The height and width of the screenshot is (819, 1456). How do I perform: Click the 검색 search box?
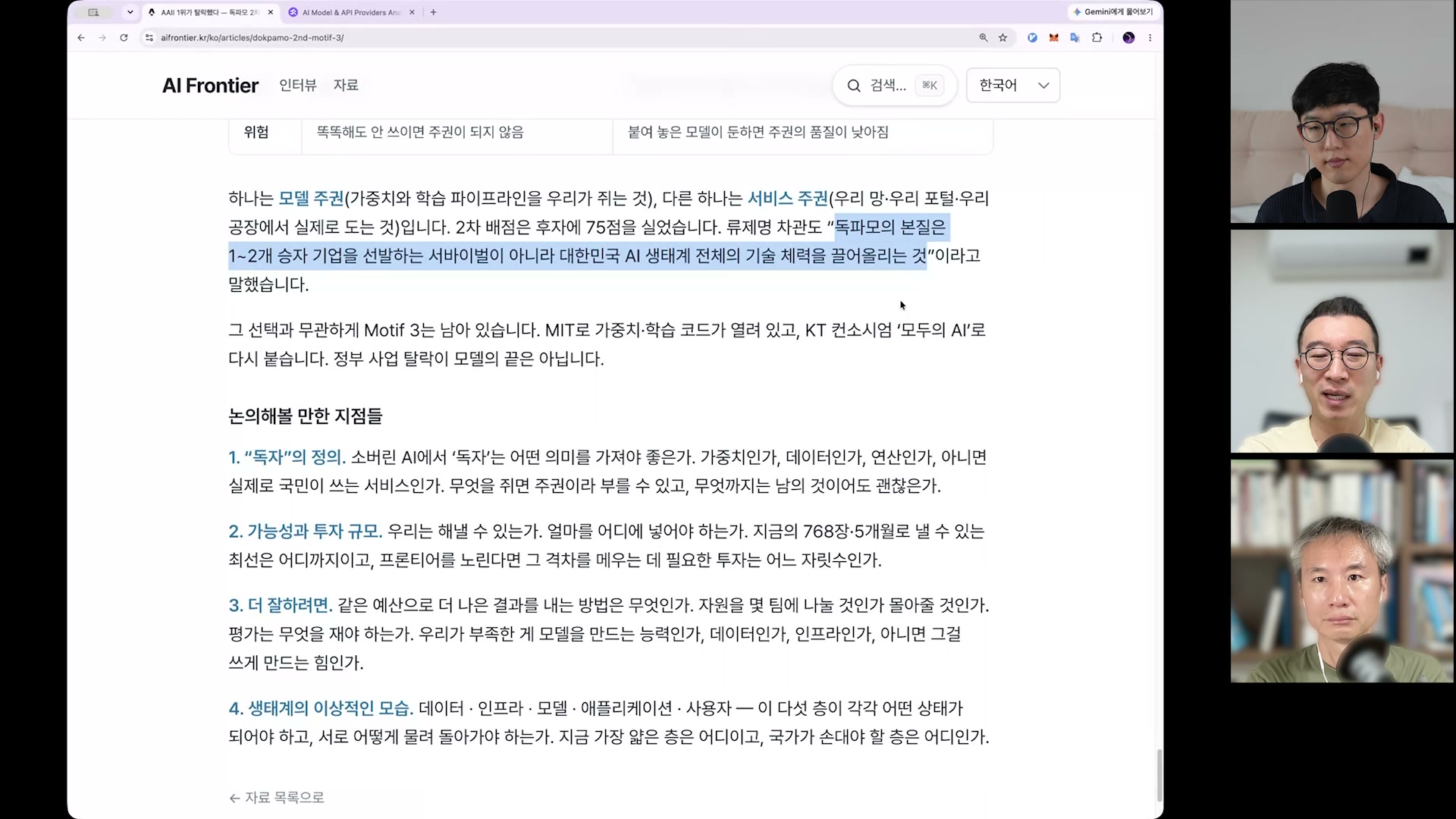895,86
